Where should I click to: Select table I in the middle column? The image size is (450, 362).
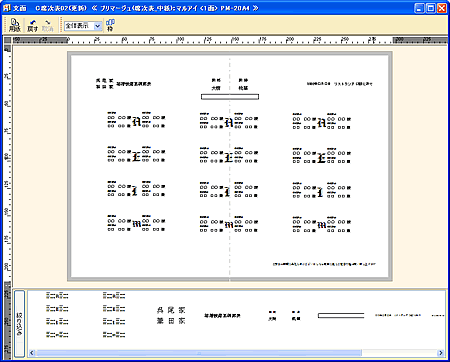(229, 190)
